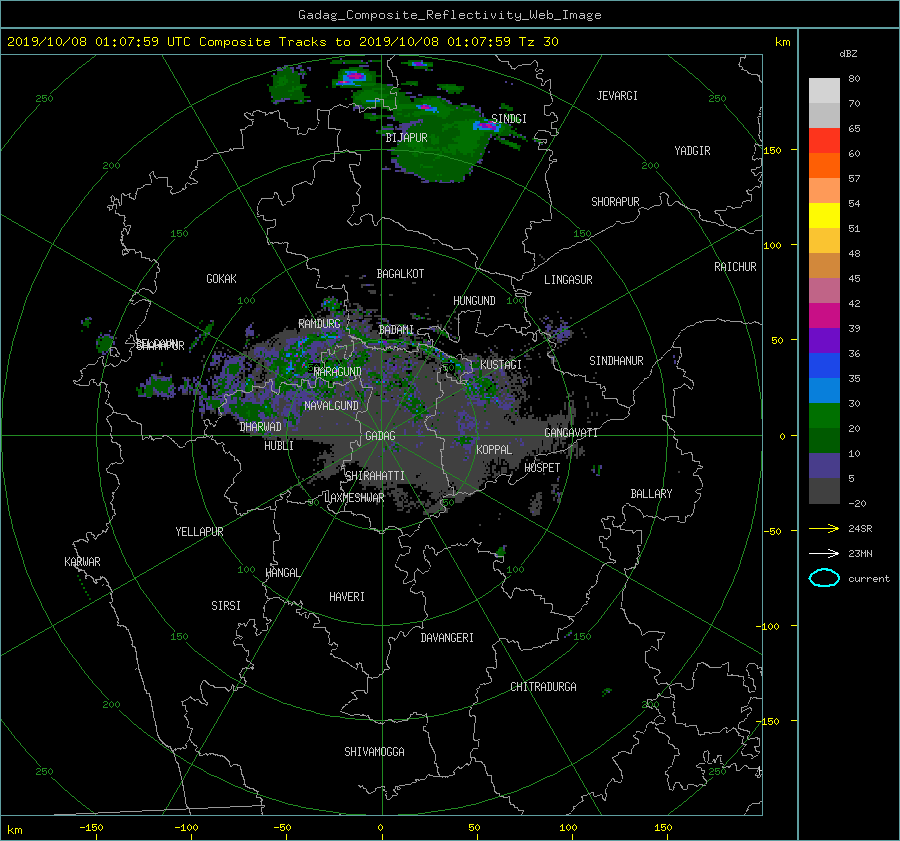
Task: Select the JEVARGI town label
Action: [617, 96]
